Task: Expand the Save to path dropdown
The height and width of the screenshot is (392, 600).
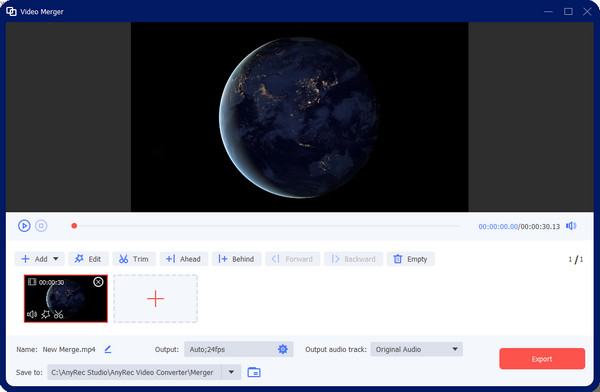Action: pos(231,372)
